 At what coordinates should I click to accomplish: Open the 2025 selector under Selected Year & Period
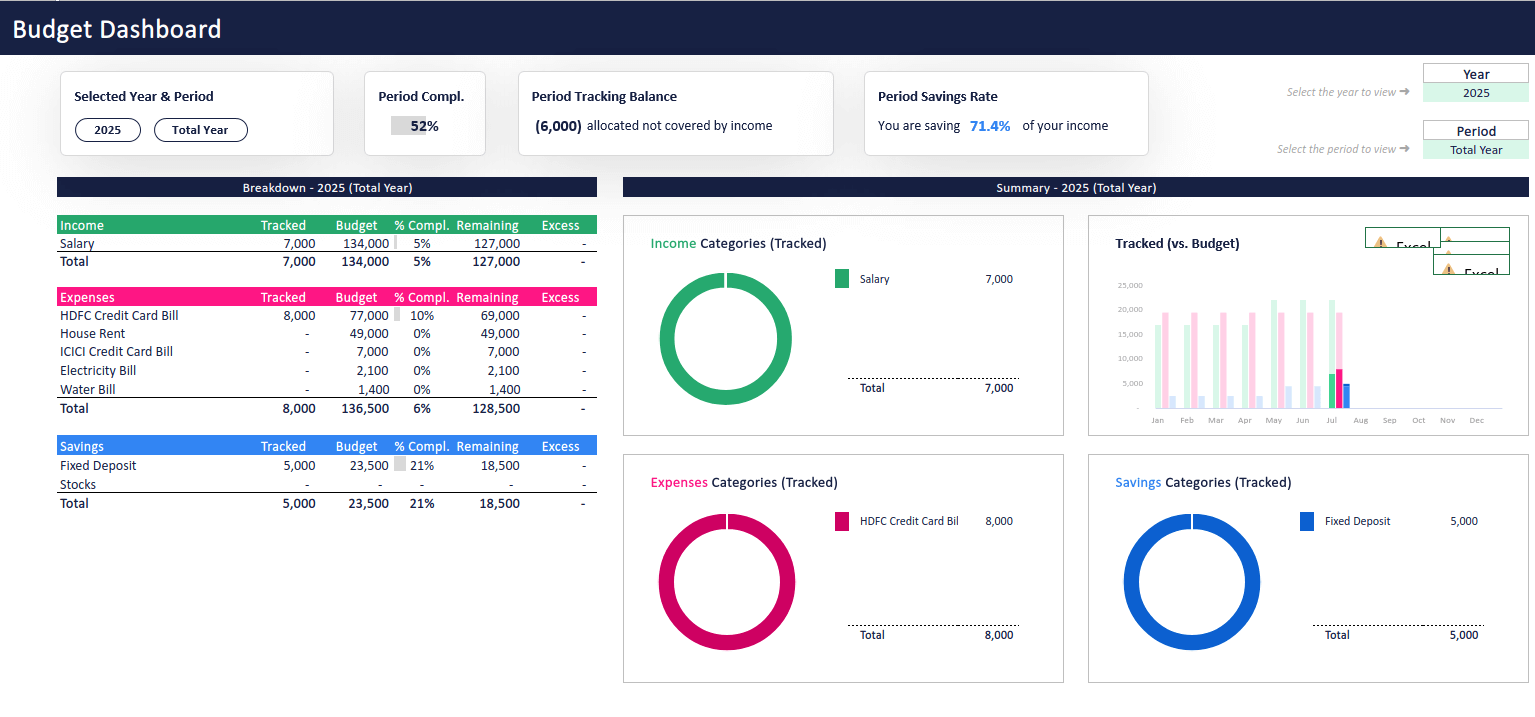[x=107, y=130]
